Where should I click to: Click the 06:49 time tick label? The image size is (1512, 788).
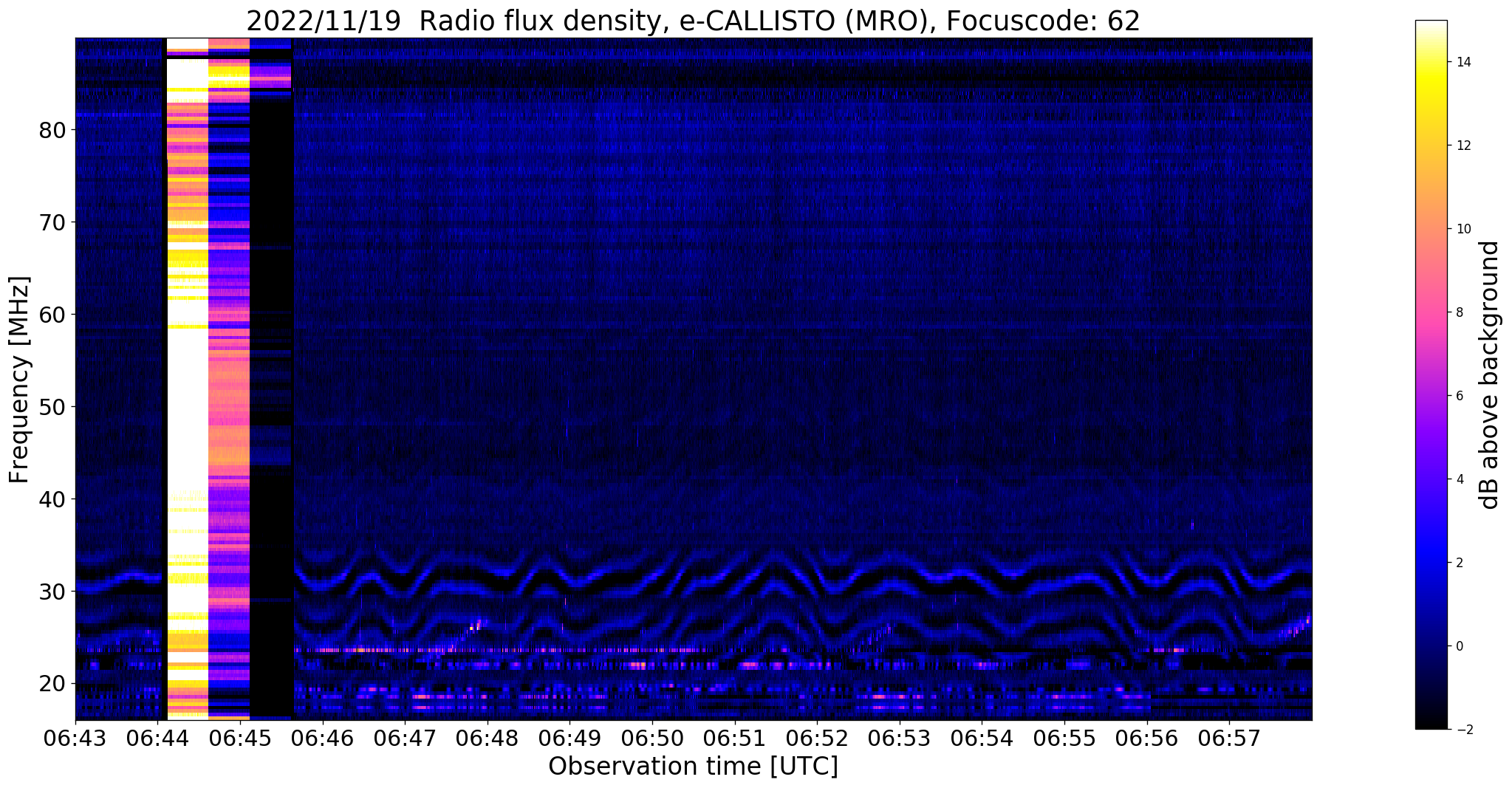point(569,737)
